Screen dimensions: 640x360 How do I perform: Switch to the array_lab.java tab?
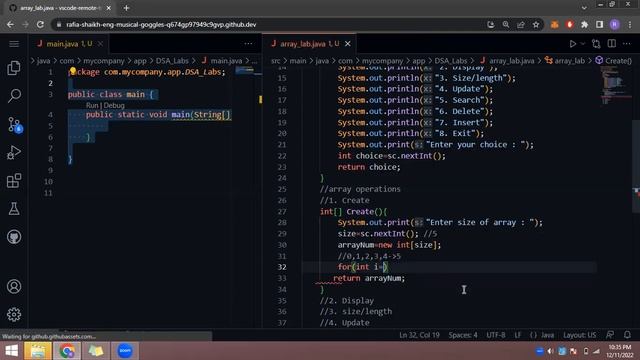tap(309, 44)
